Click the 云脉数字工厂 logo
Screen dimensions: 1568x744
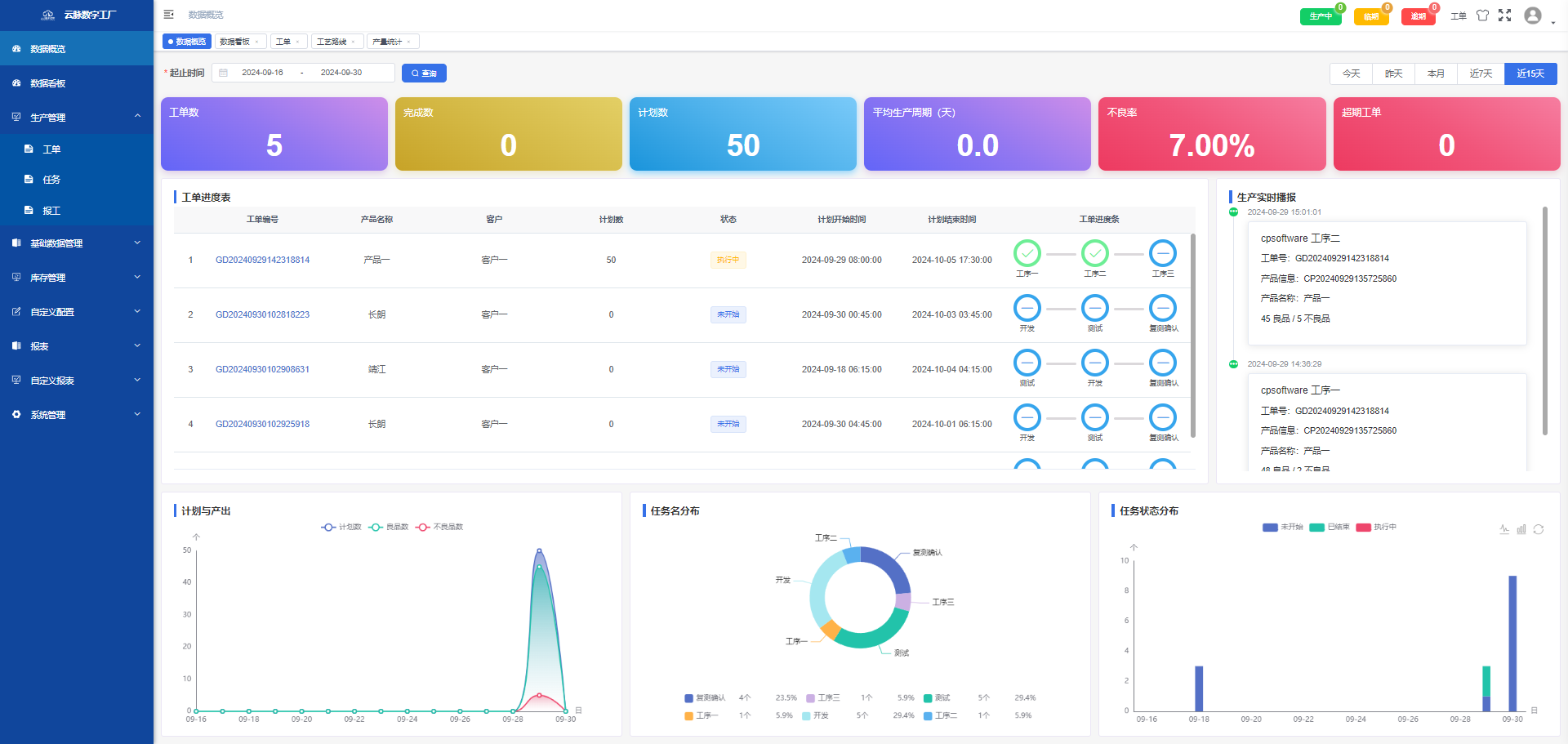78,15
